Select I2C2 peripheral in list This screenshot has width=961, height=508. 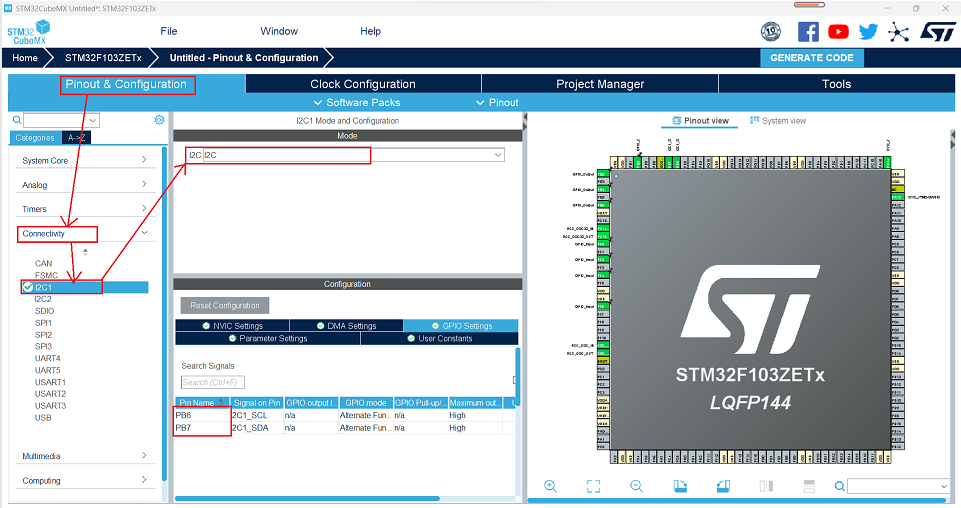[x=43, y=299]
